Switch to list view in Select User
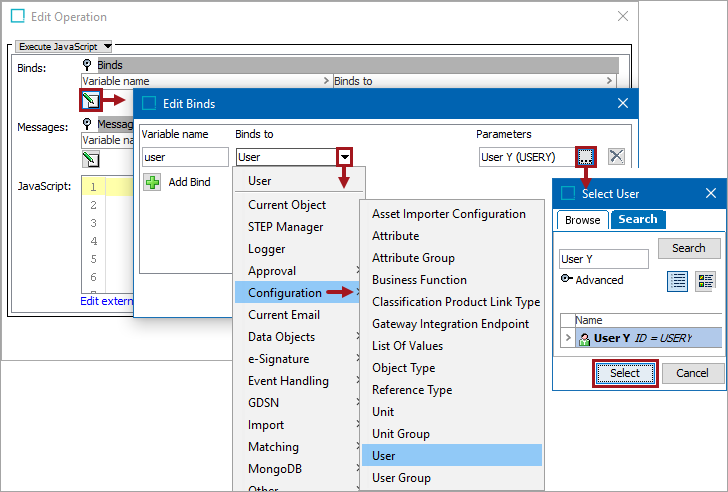 coord(677,281)
